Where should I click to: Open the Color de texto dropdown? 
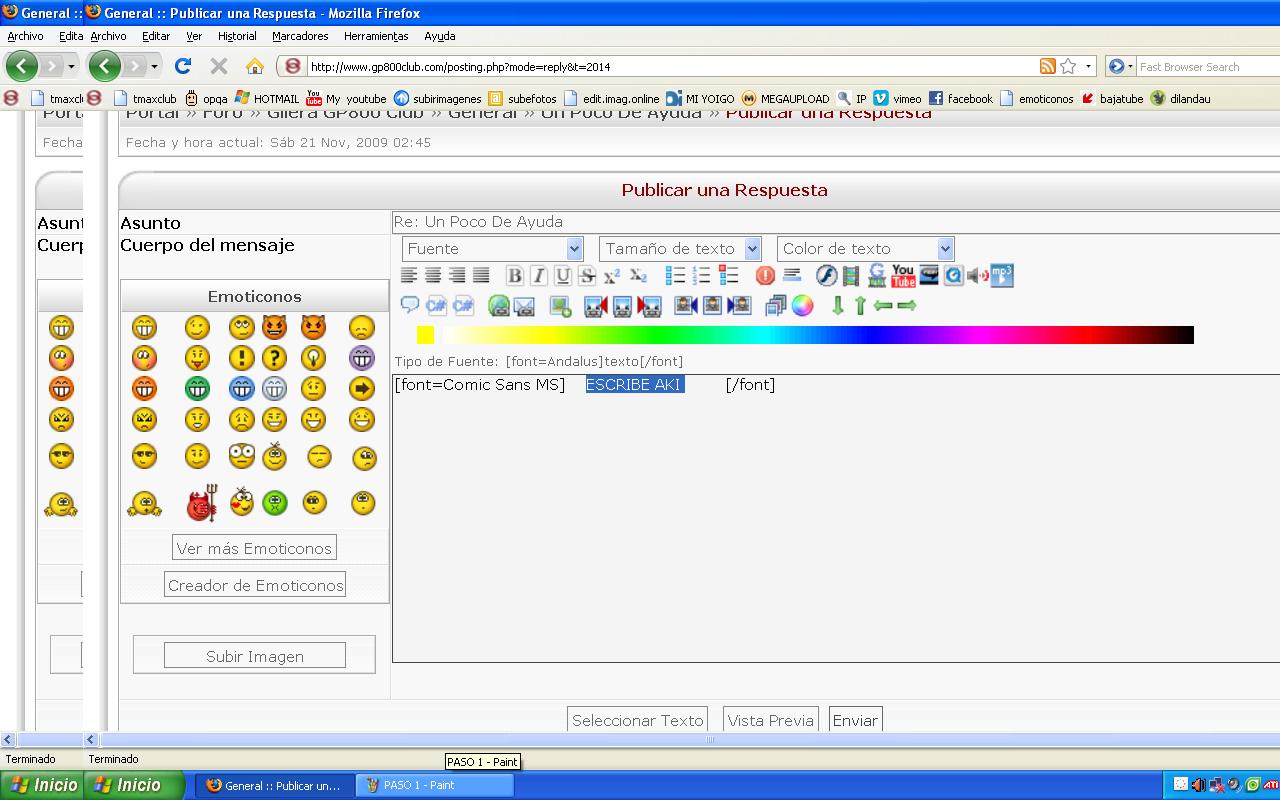point(865,249)
